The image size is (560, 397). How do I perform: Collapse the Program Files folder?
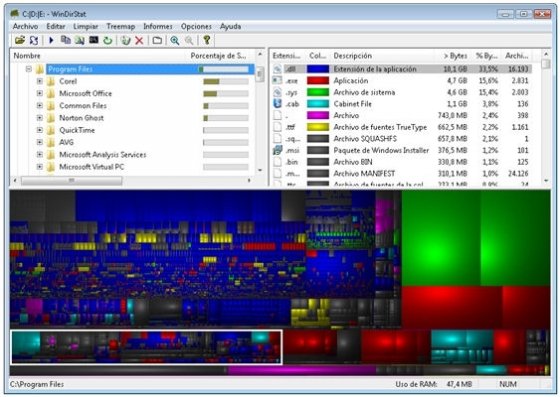[29, 69]
